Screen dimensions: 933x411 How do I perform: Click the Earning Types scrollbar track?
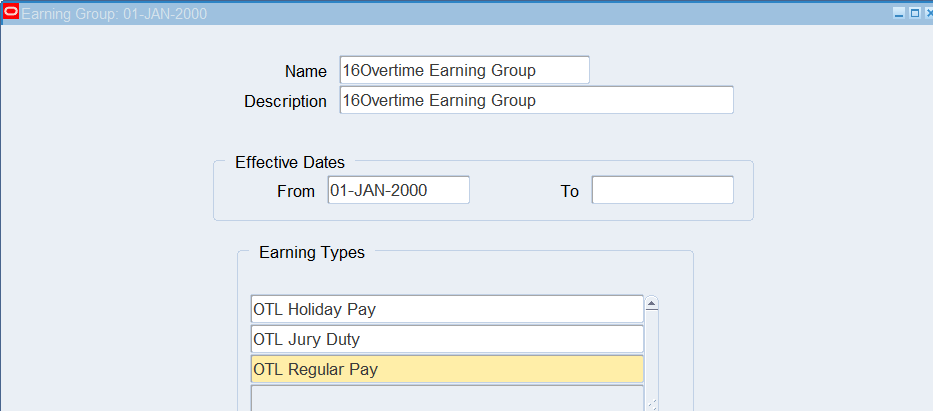coord(651,350)
